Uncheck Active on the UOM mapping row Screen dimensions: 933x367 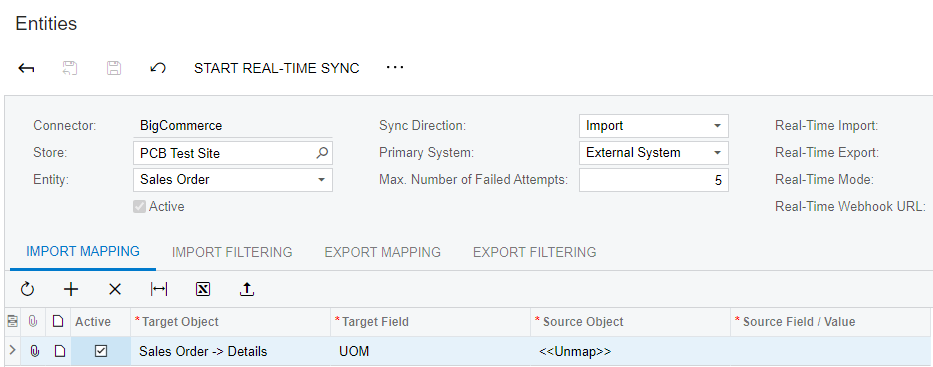[x=101, y=352]
